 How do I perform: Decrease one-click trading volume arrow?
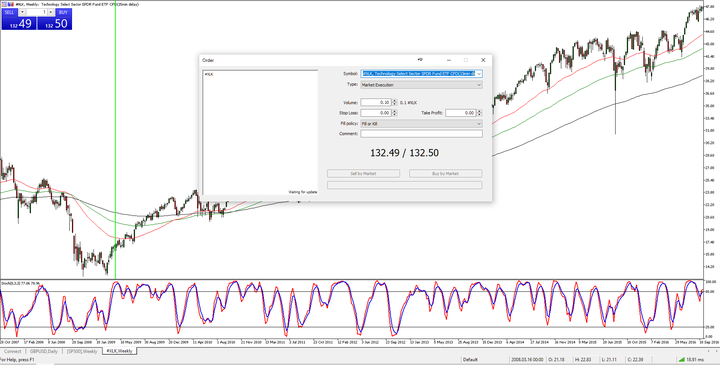(x=22, y=12)
